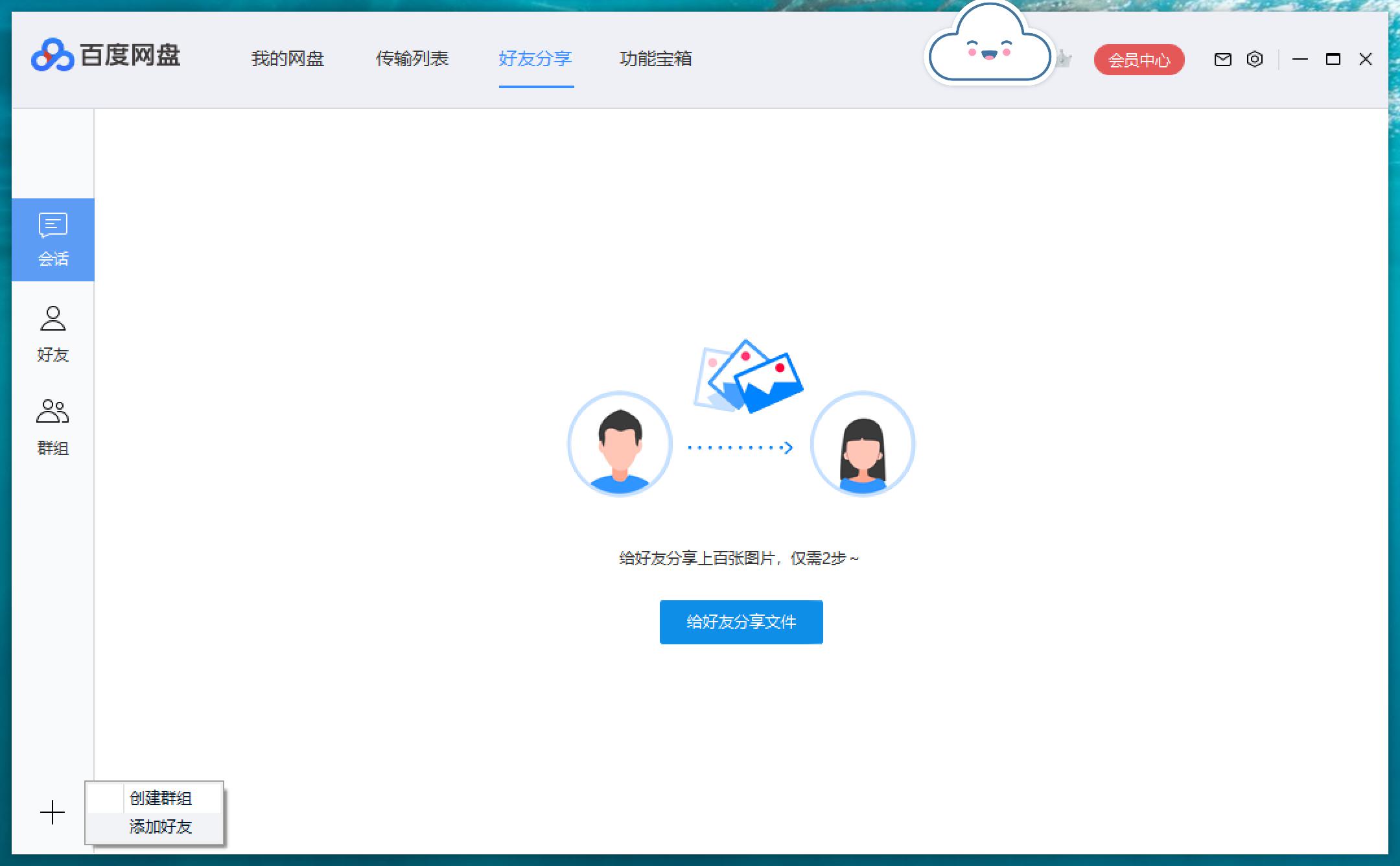Maximize the application window
This screenshot has width=1400, height=866.
pos(1333,59)
